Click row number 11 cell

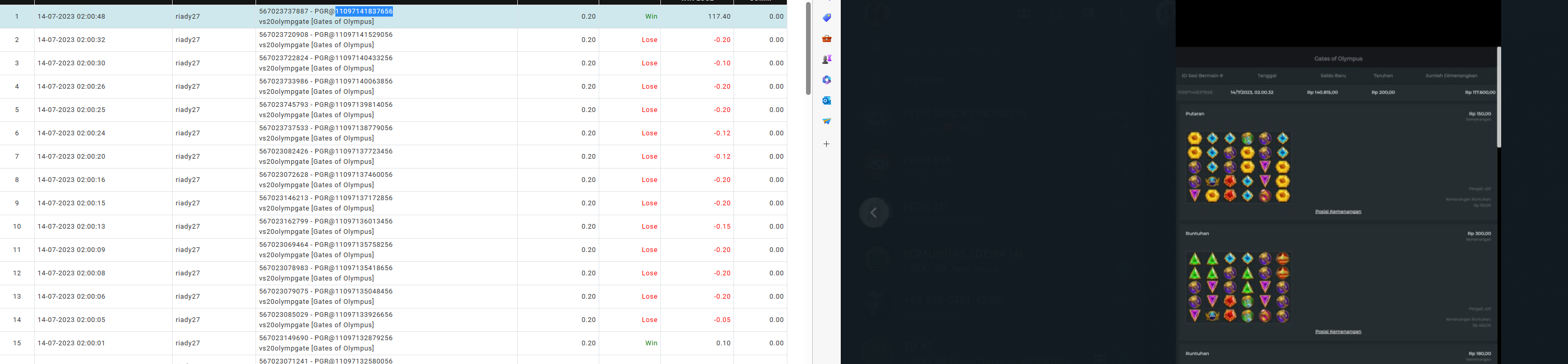17,249
